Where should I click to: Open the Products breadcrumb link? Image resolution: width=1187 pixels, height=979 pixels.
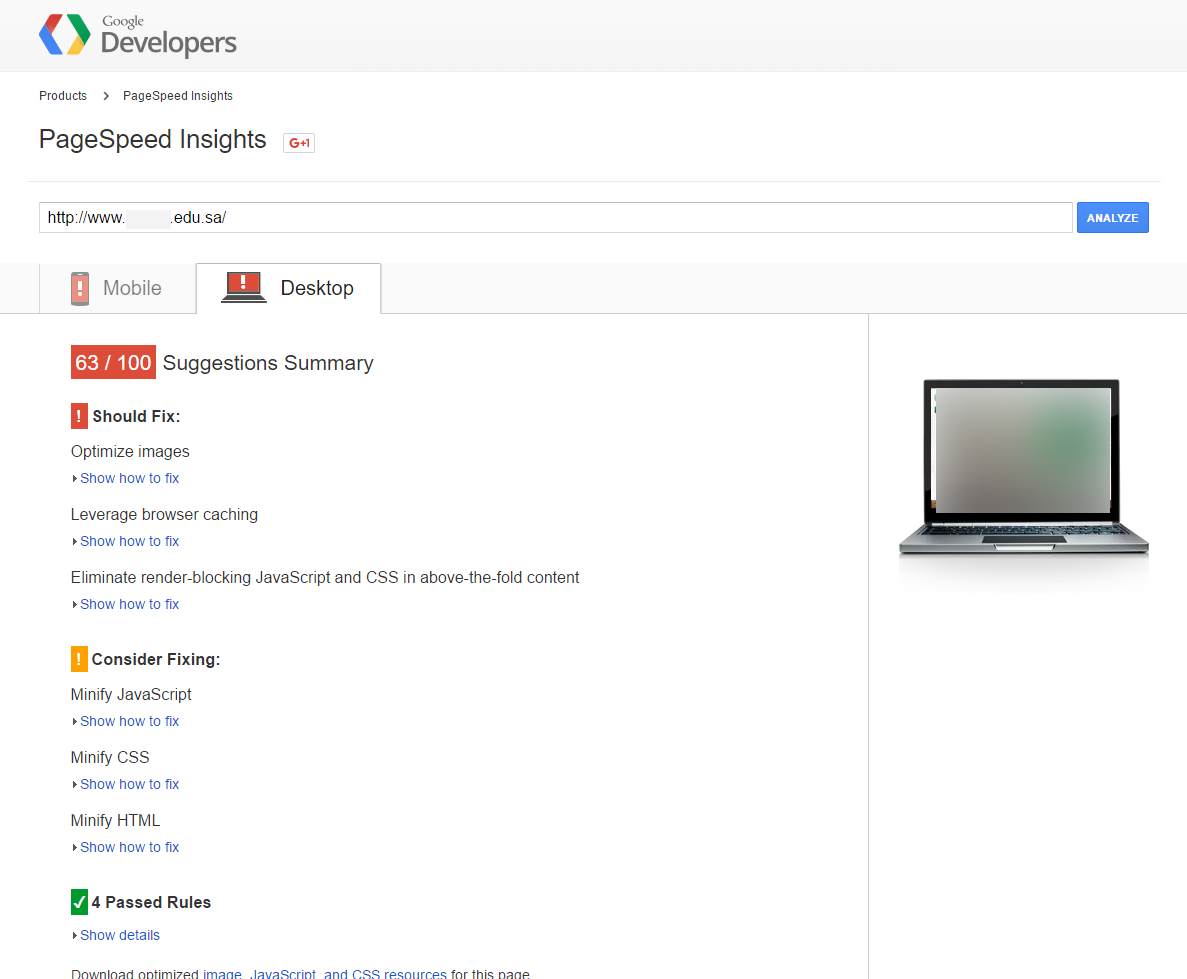tap(63, 96)
